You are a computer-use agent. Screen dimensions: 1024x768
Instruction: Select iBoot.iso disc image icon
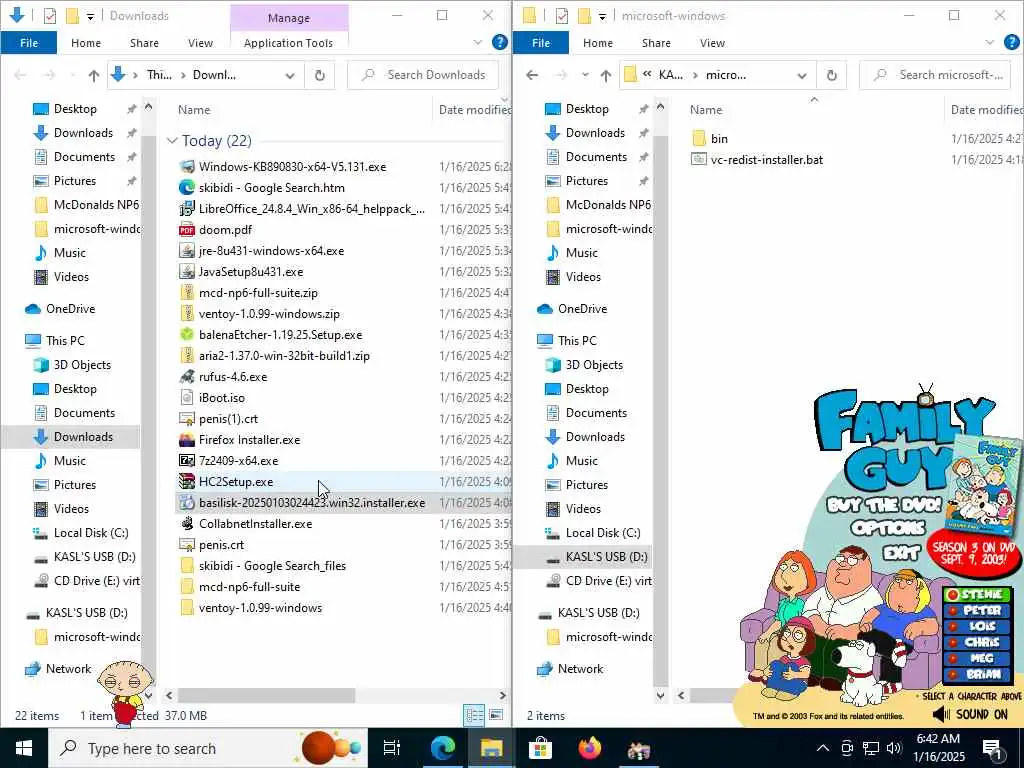pos(187,398)
